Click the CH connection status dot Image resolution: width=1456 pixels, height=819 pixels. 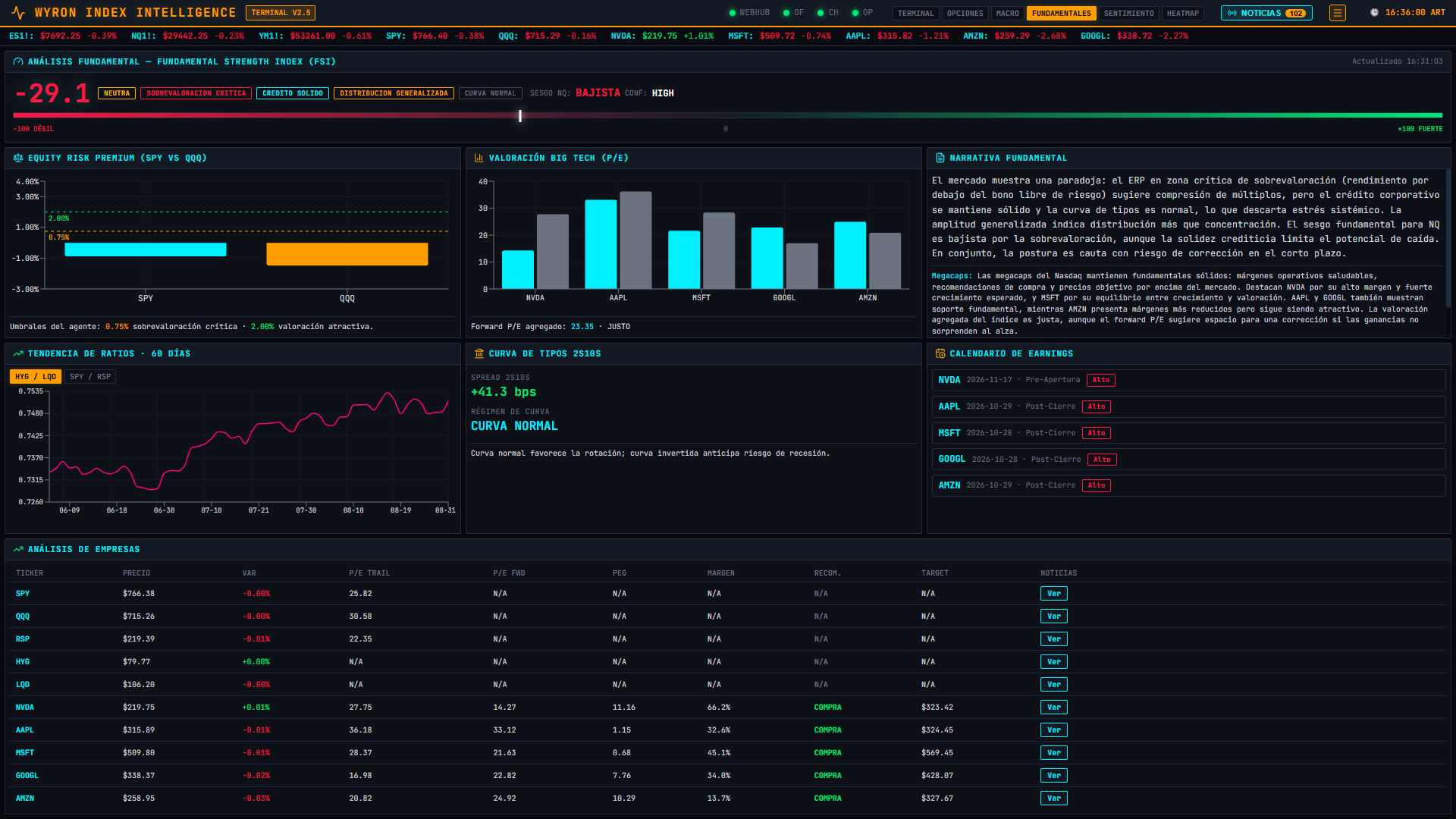821,13
